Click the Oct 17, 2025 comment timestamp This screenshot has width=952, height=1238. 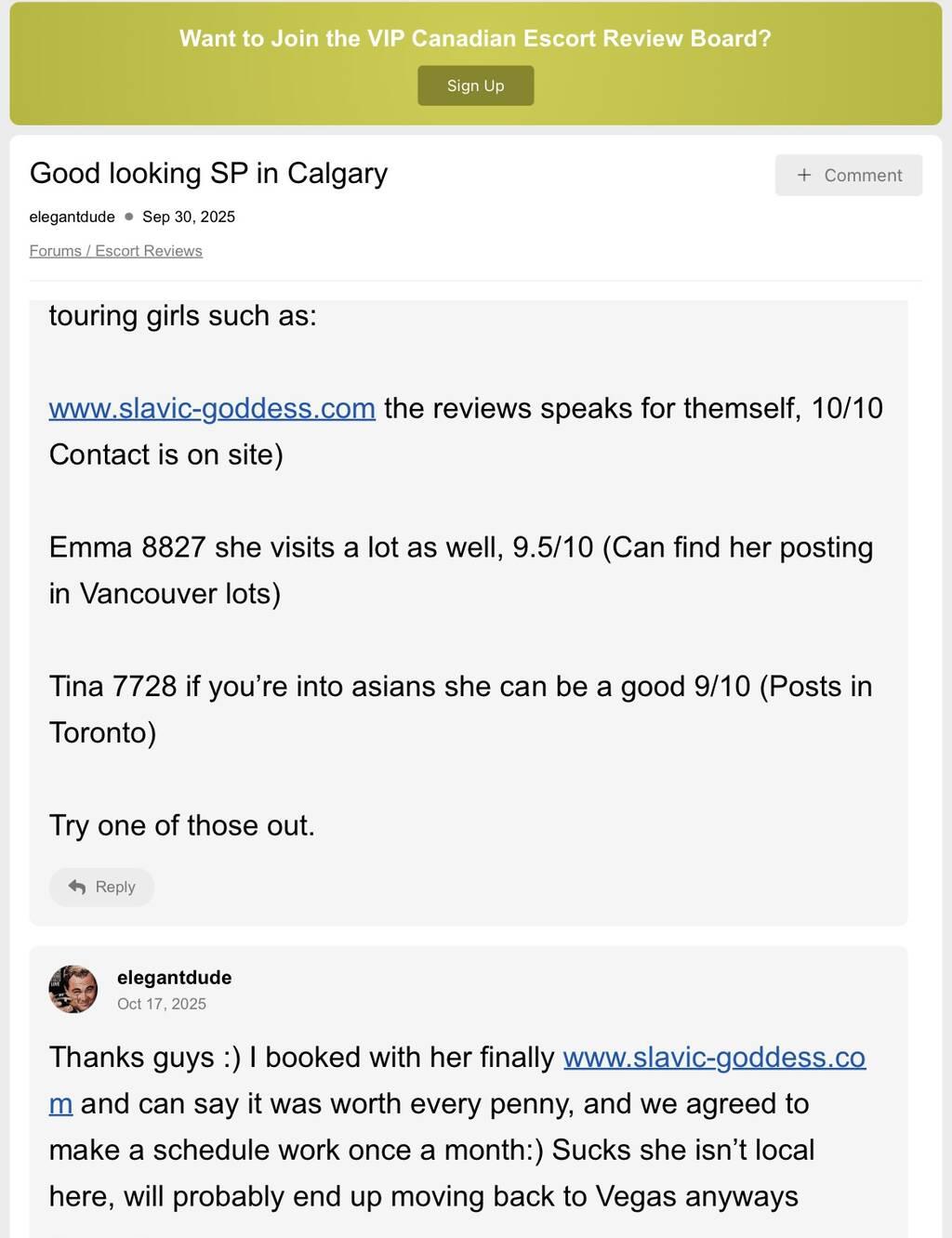(x=162, y=1004)
